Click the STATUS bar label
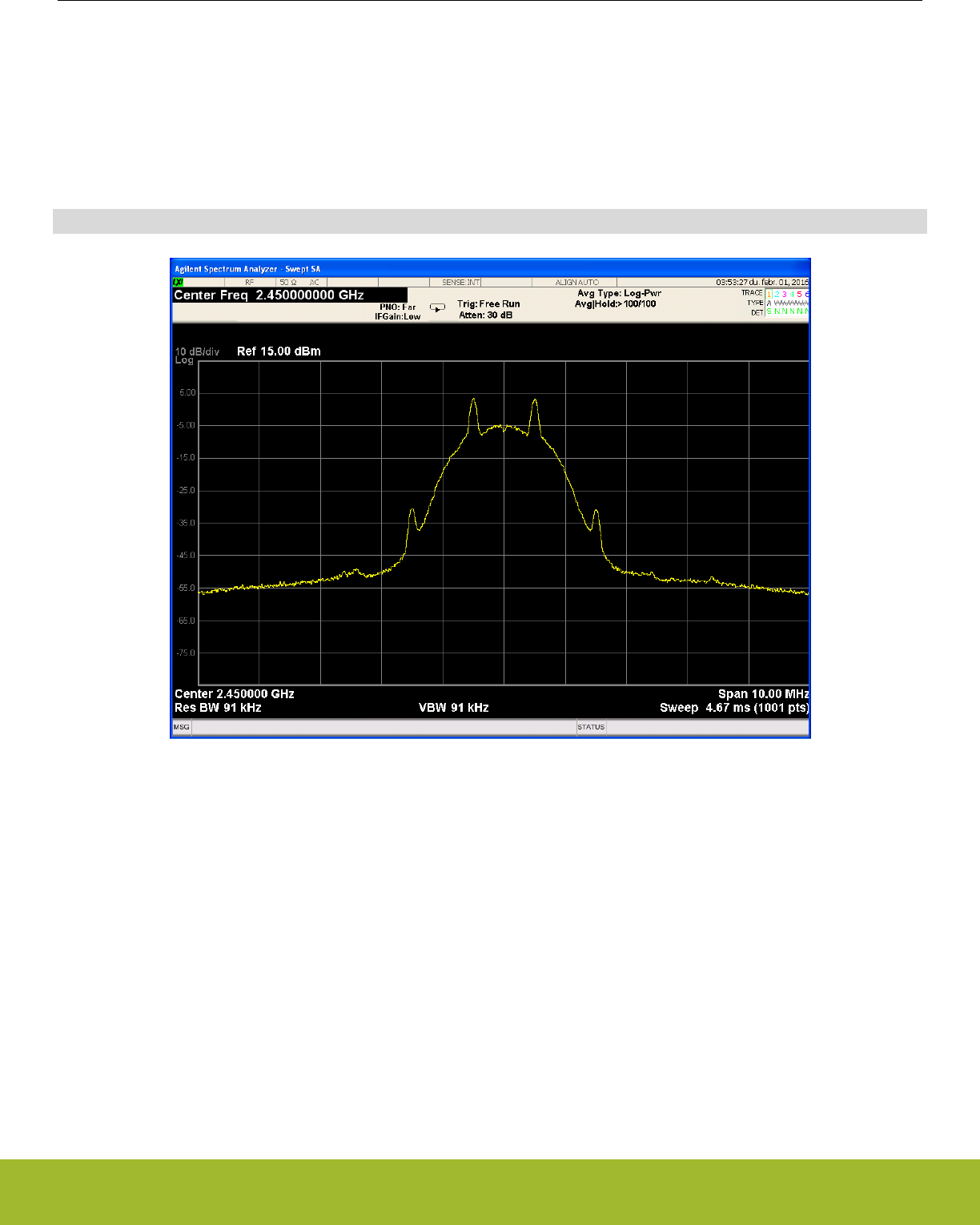The image size is (980, 1225). point(592,727)
